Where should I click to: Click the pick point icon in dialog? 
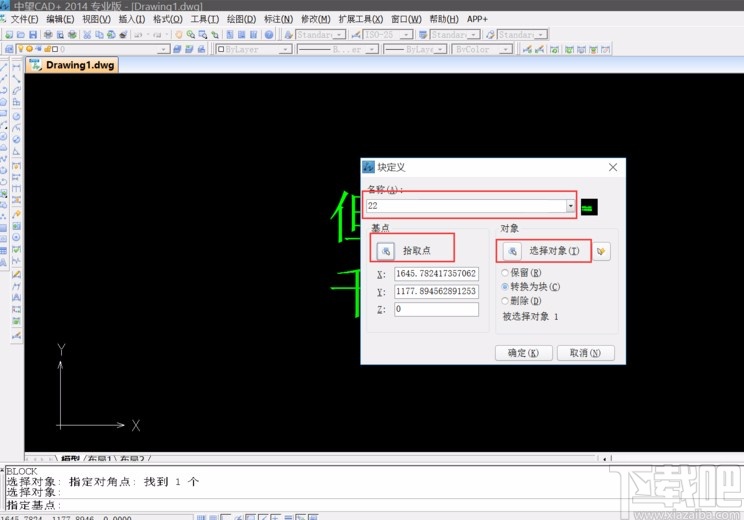point(386,251)
